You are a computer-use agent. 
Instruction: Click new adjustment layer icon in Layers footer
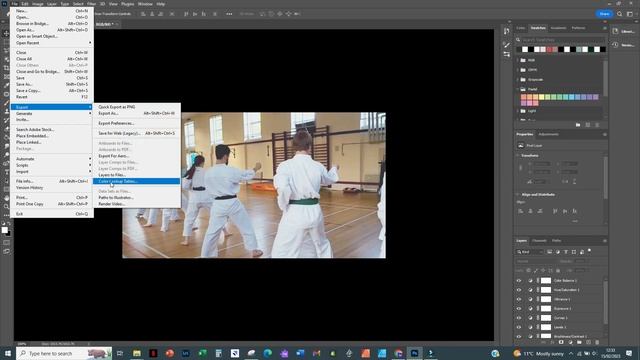coord(570,342)
